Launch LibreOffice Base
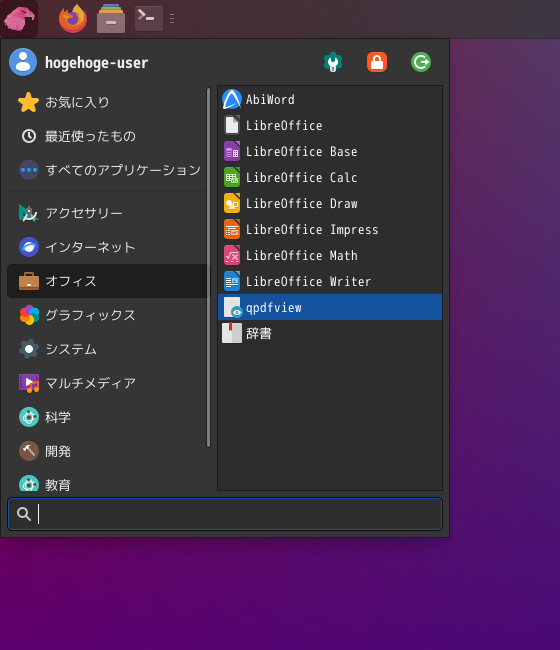 coord(330,151)
